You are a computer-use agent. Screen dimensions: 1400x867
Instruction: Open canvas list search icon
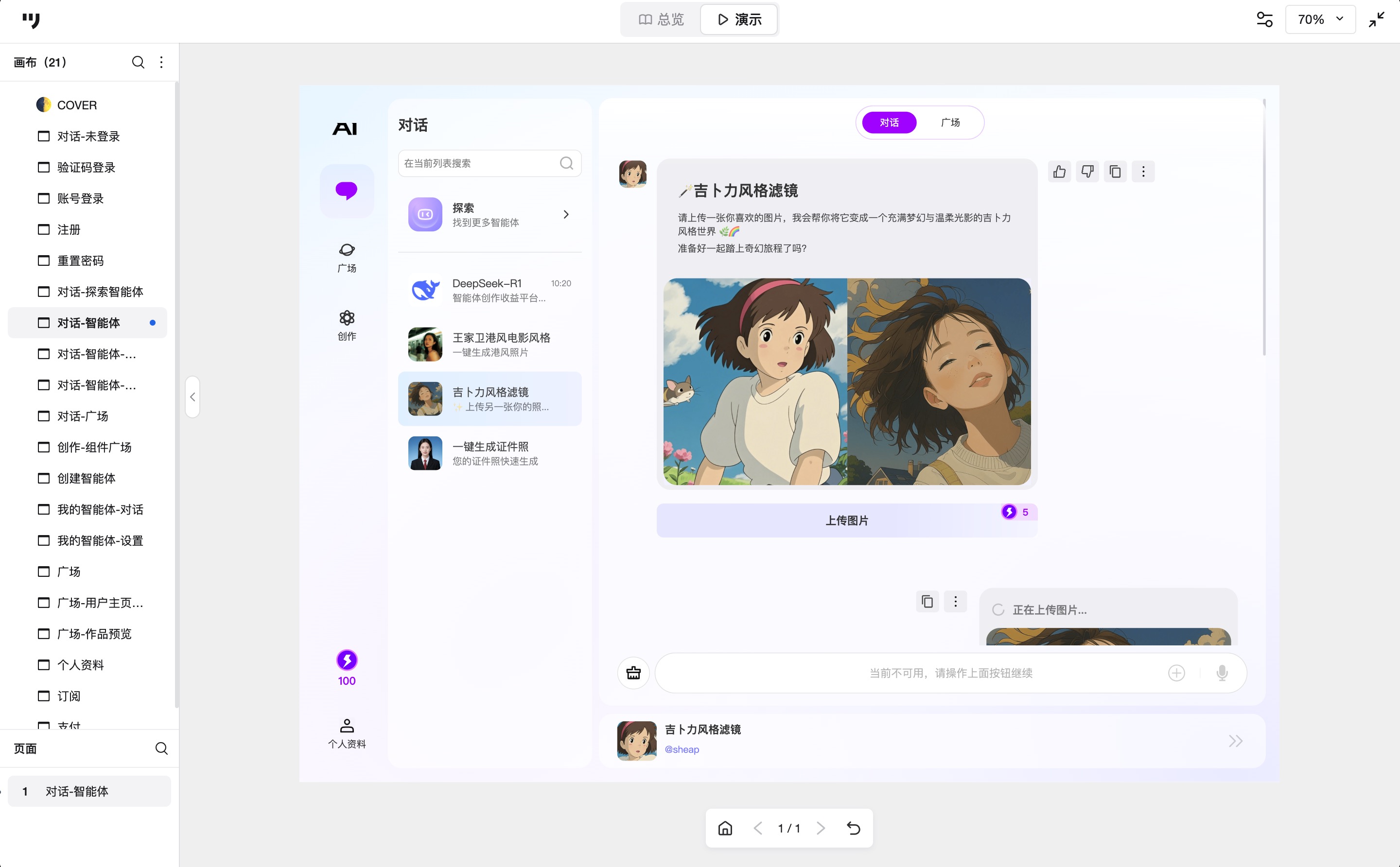click(138, 62)
